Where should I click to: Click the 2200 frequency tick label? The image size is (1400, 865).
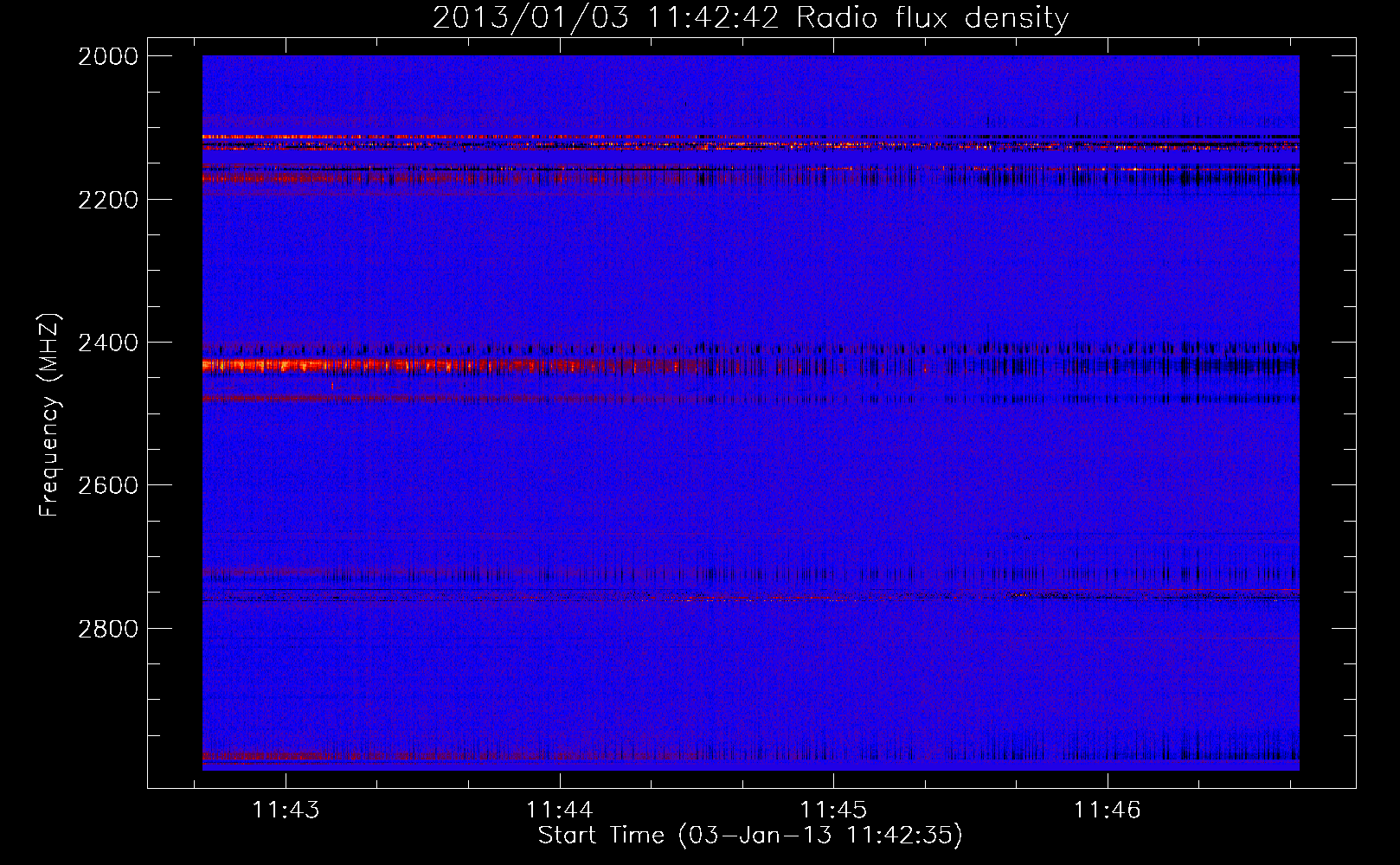(x=108, y=200)
